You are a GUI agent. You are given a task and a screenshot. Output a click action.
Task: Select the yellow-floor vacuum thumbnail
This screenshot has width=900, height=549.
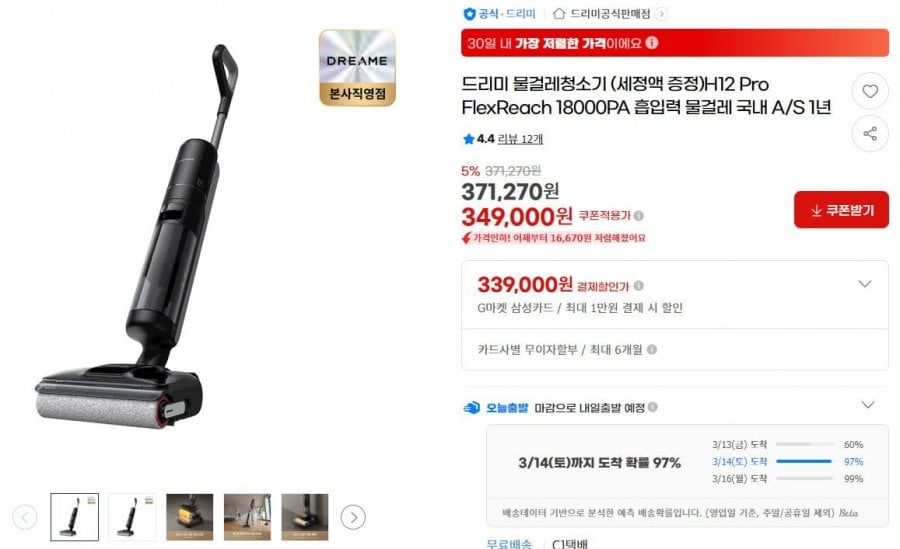(189, 517)
